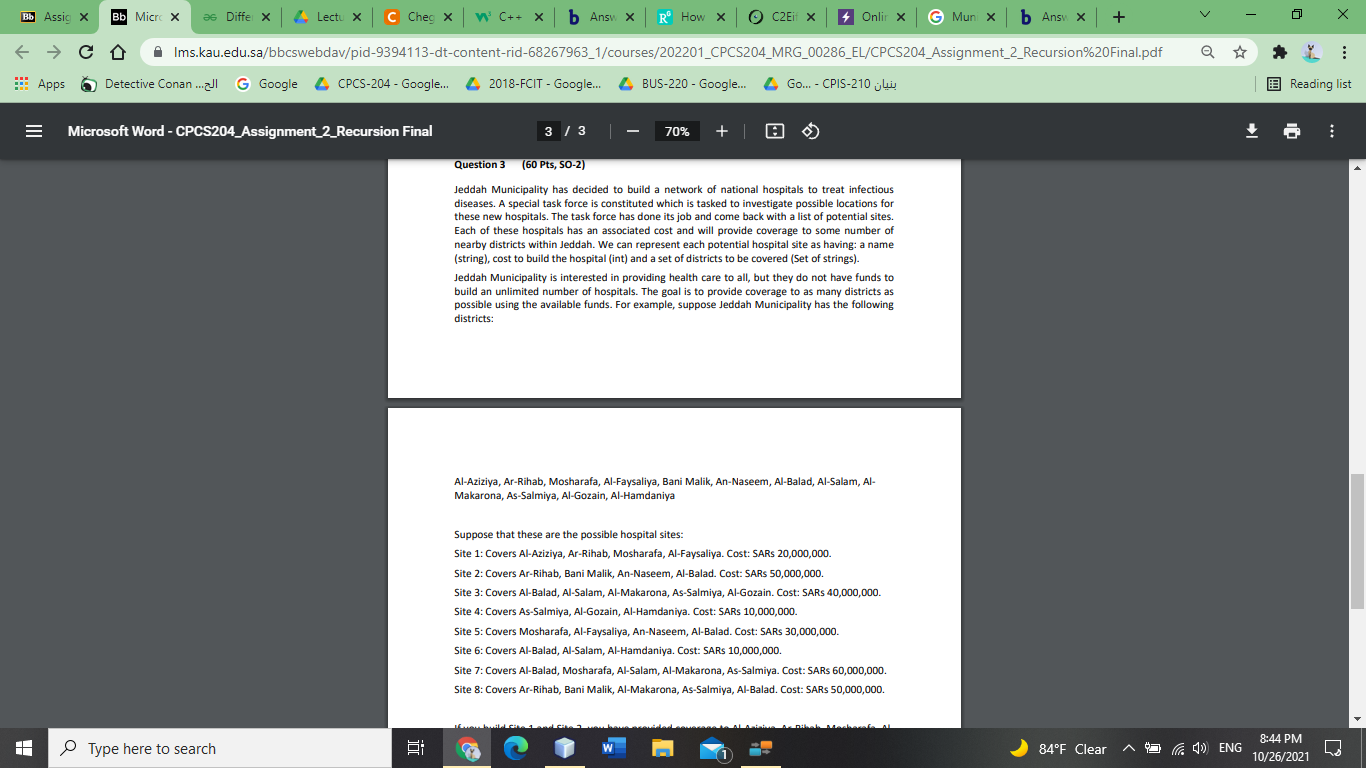
Task: Open the CPIS-210 bookmark
Action: (x=828, y=84)
